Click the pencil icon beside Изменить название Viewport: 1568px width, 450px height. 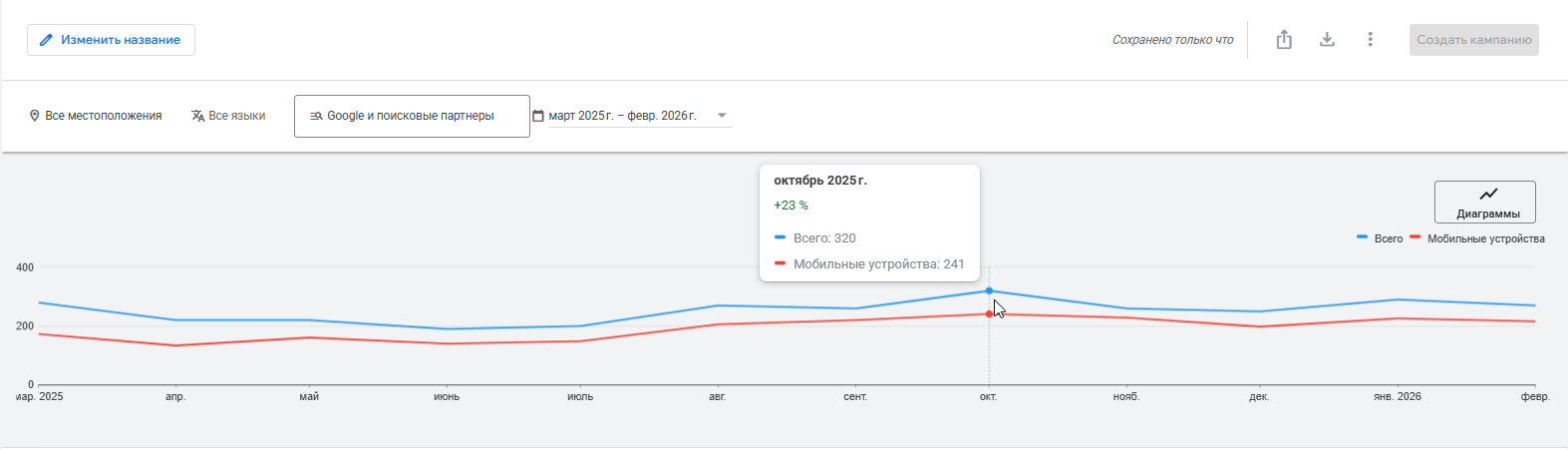point(45,41)
